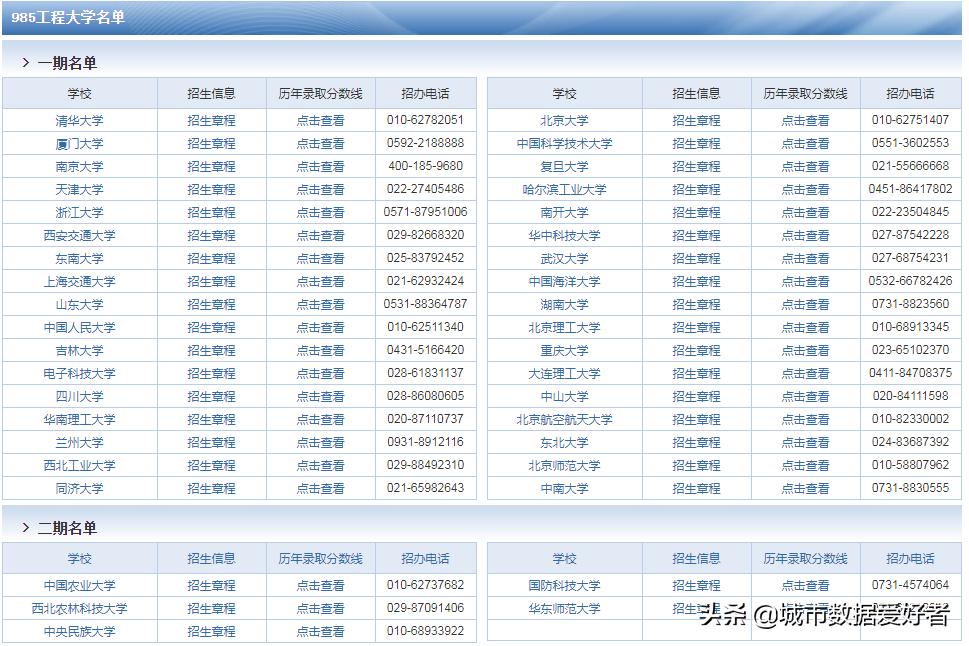Screen dimensions: 969x646
Task: Open 上海交通大学 school link
Action: click(80, 281)
